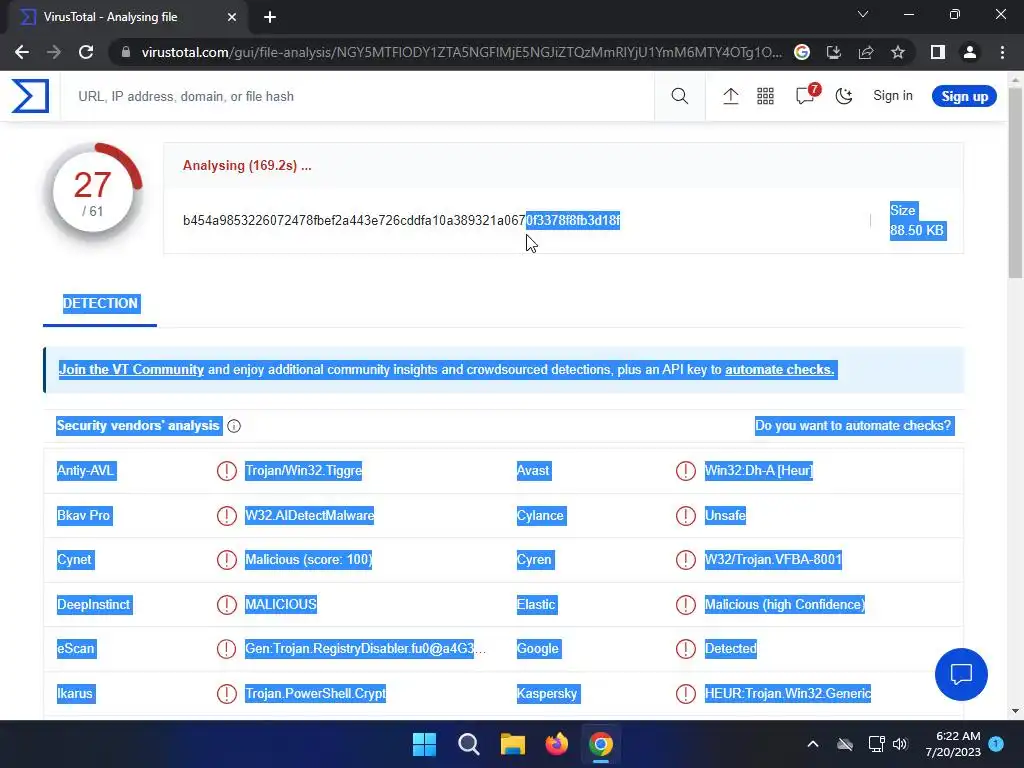Click Bkav Pro alert icon
1024x768 pixels.
point(226,515)
